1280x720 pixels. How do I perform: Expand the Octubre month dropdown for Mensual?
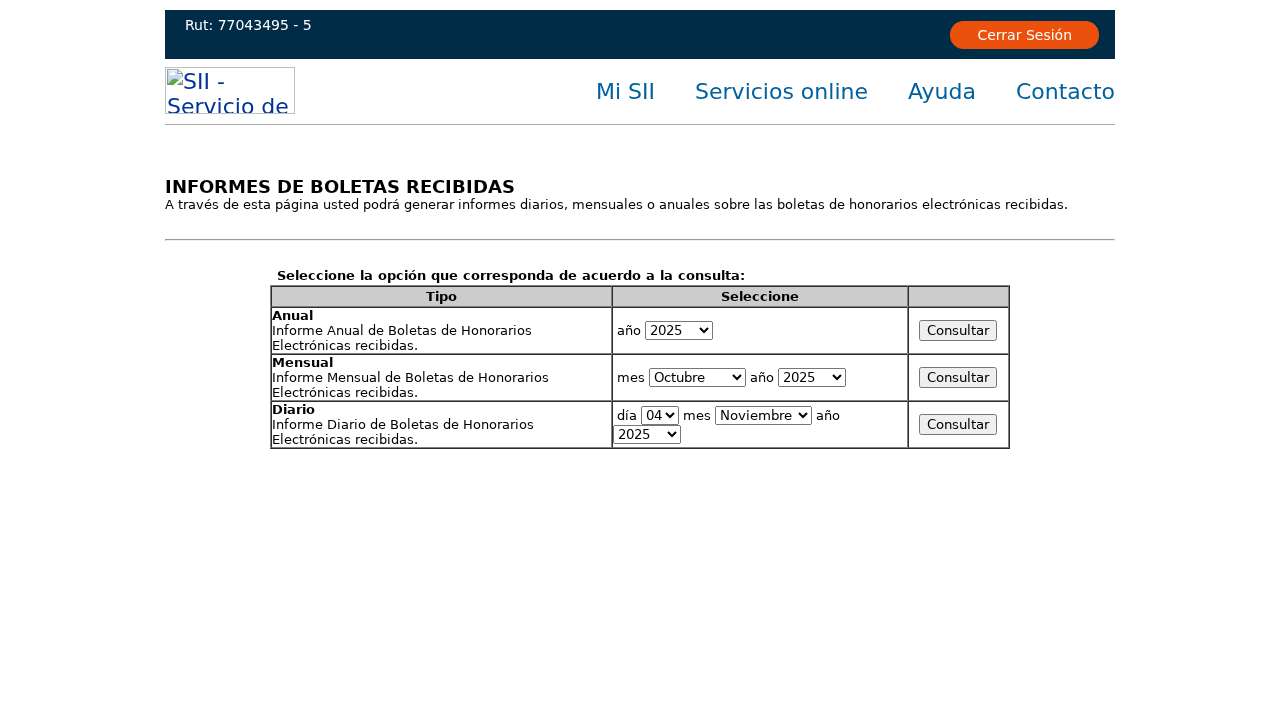pos(697,378)
